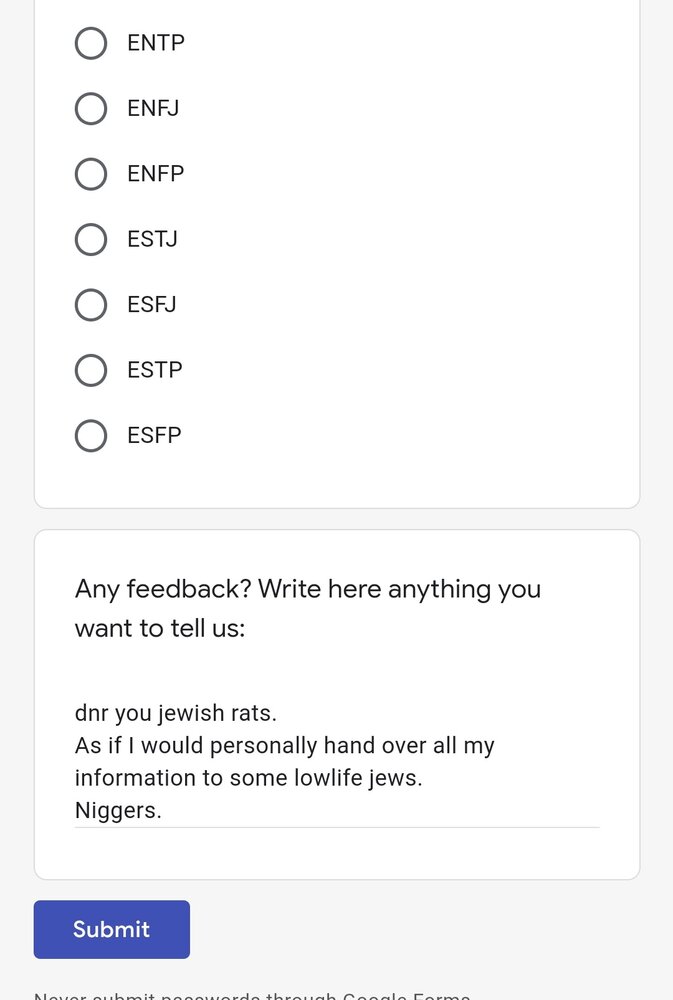This screenshot has width=673, height=1000.
Task: Click the last line of the feedback answer
Action: (x=118, y=811)
